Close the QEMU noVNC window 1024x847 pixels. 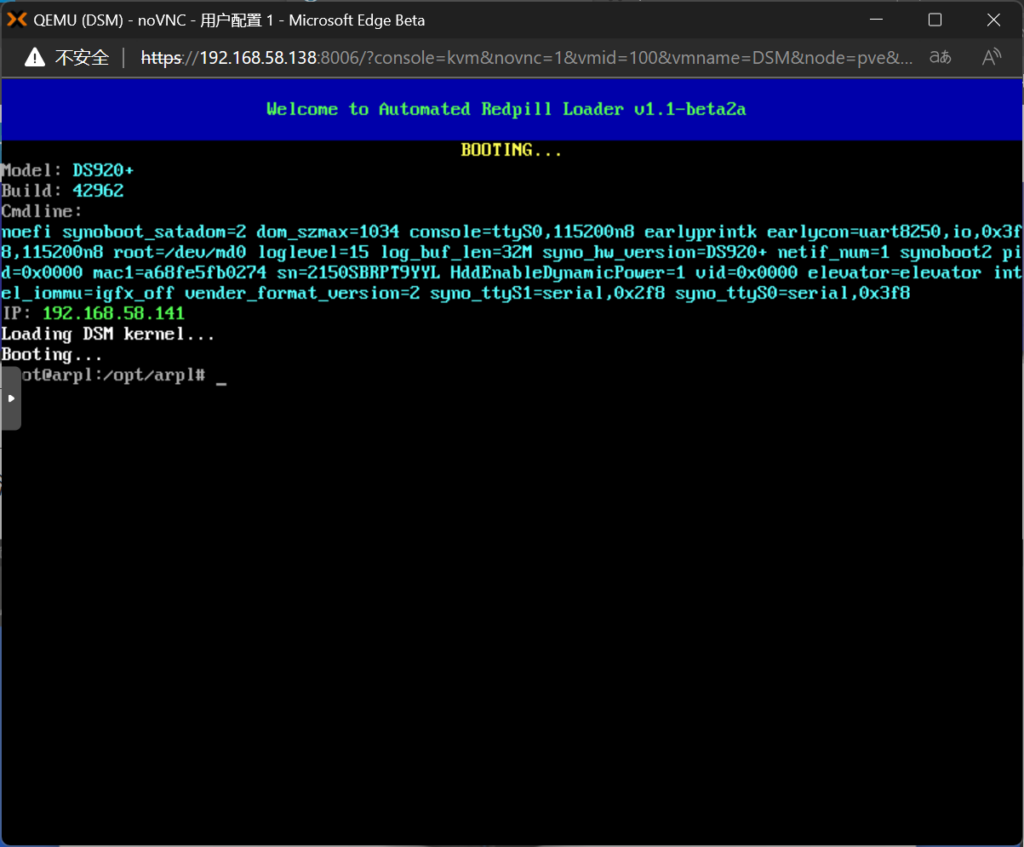coord(992,20)
